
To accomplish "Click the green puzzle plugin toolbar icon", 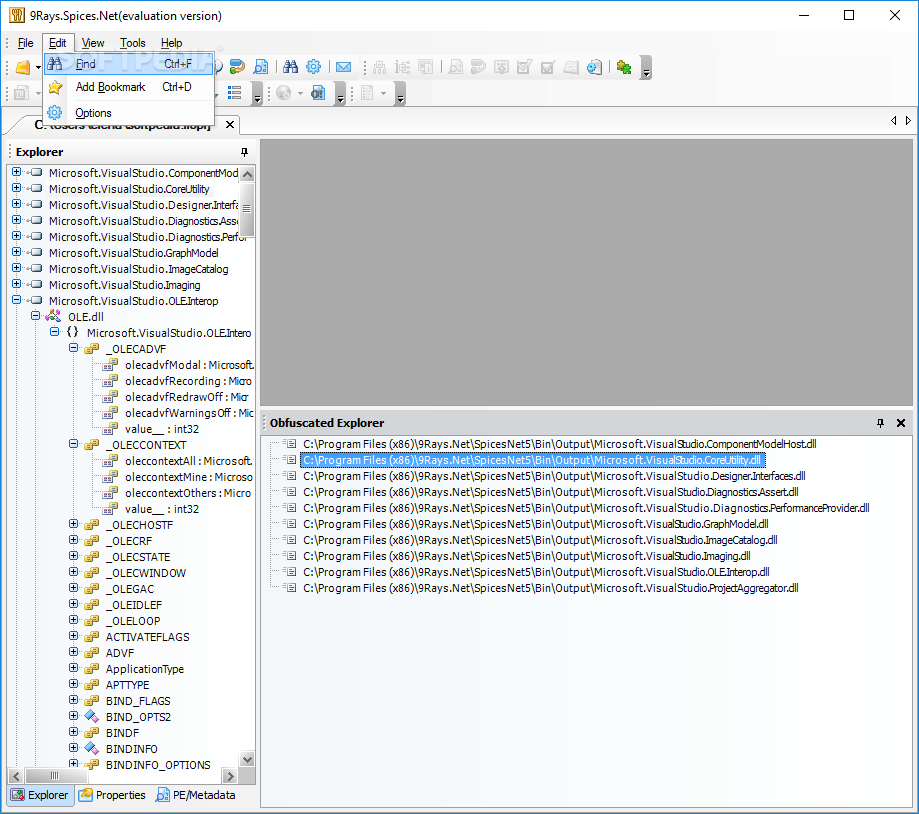I will pyautogui.click(x=624, y=67).
